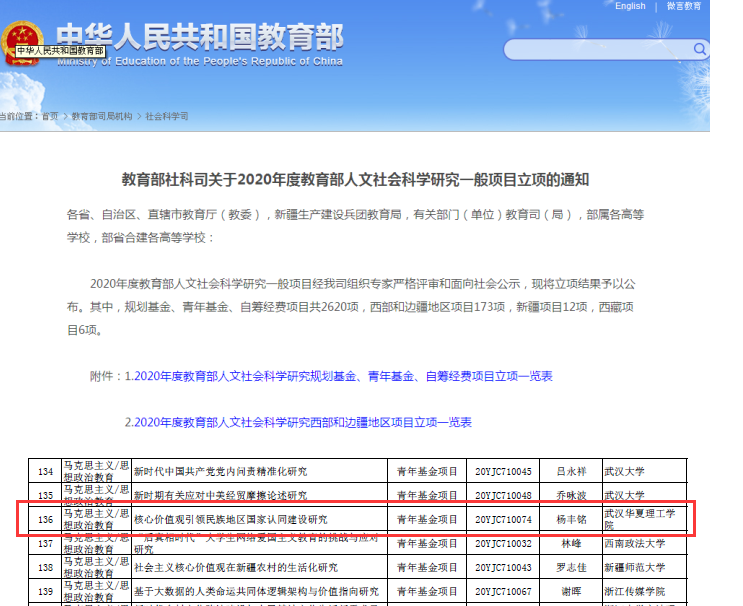Click the name 吕永祥 in row 134

571,471
